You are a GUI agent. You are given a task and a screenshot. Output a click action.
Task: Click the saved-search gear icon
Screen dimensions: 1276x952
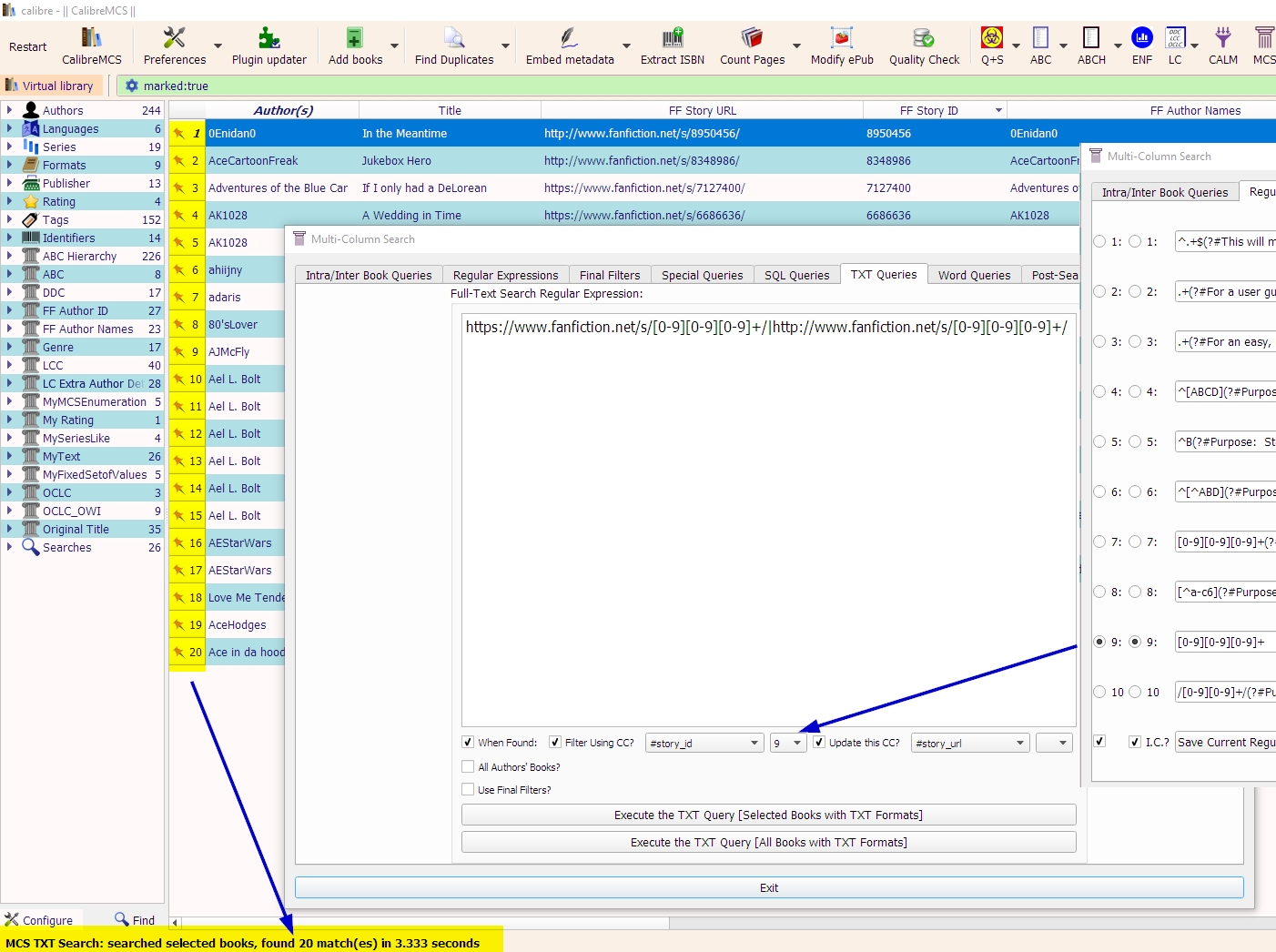(x=132, y=86)
